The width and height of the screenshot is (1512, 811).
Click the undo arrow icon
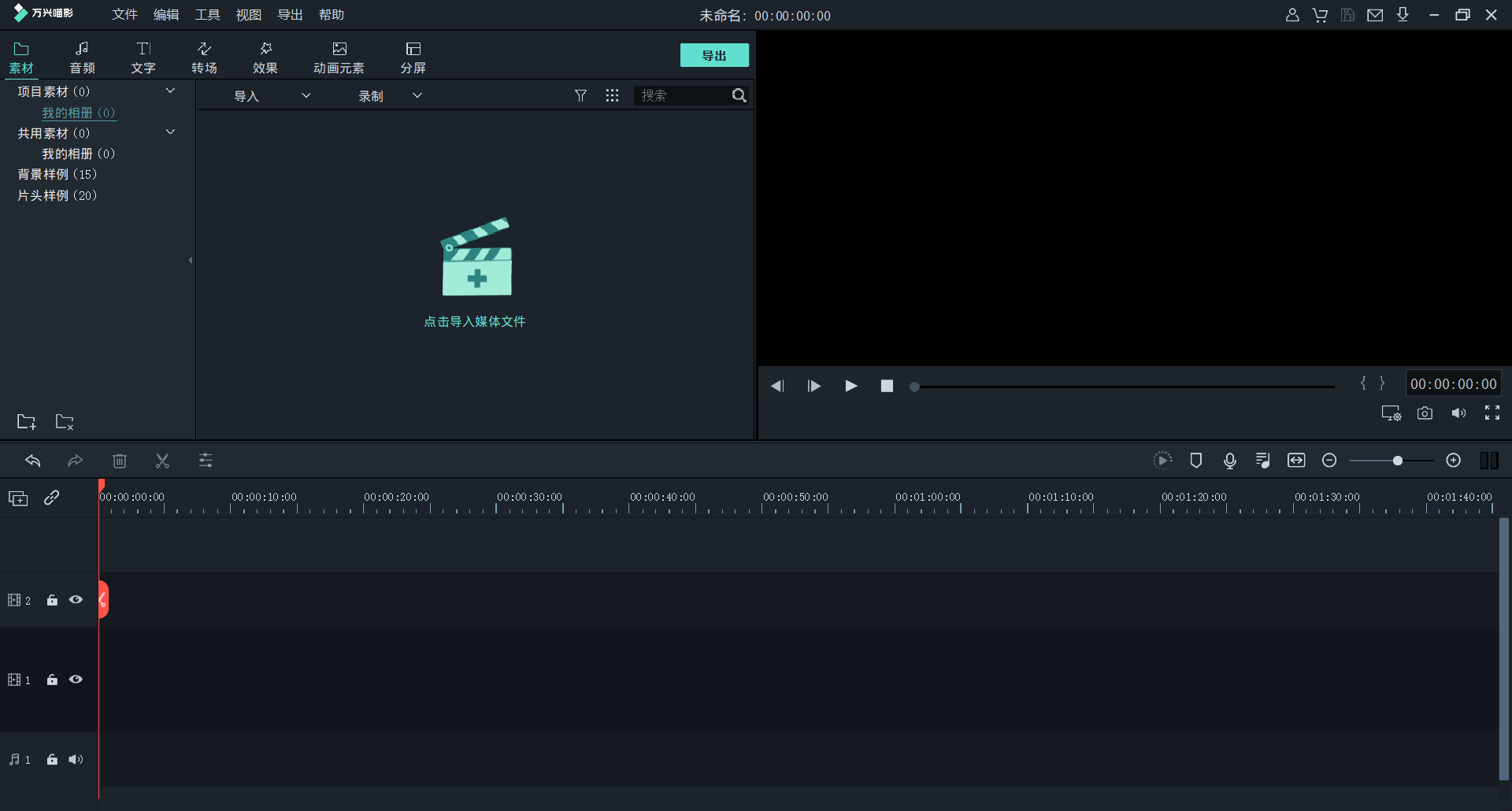(x=33, y=461)
